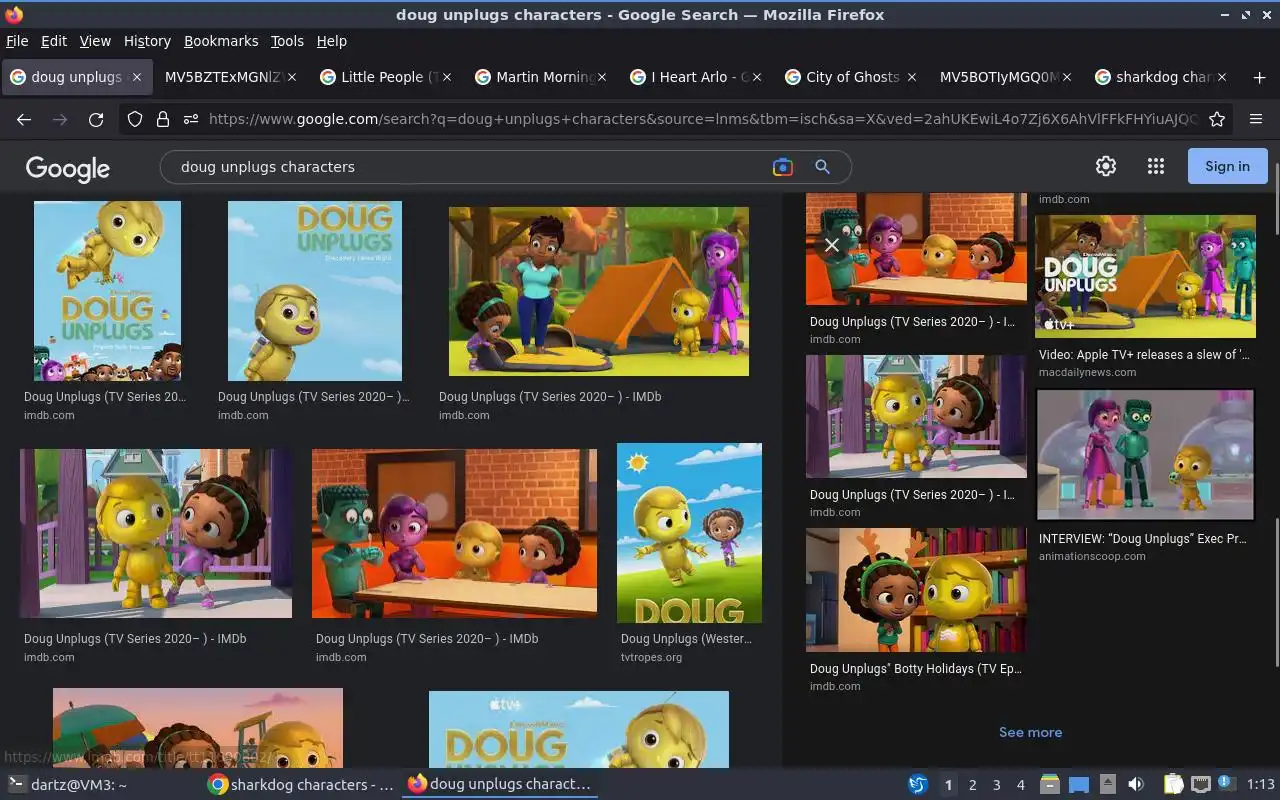The width and height of the screenshot is (1280, 800).
Task: Close the 'doug unplugs' tab
Action: click(137, 77)
